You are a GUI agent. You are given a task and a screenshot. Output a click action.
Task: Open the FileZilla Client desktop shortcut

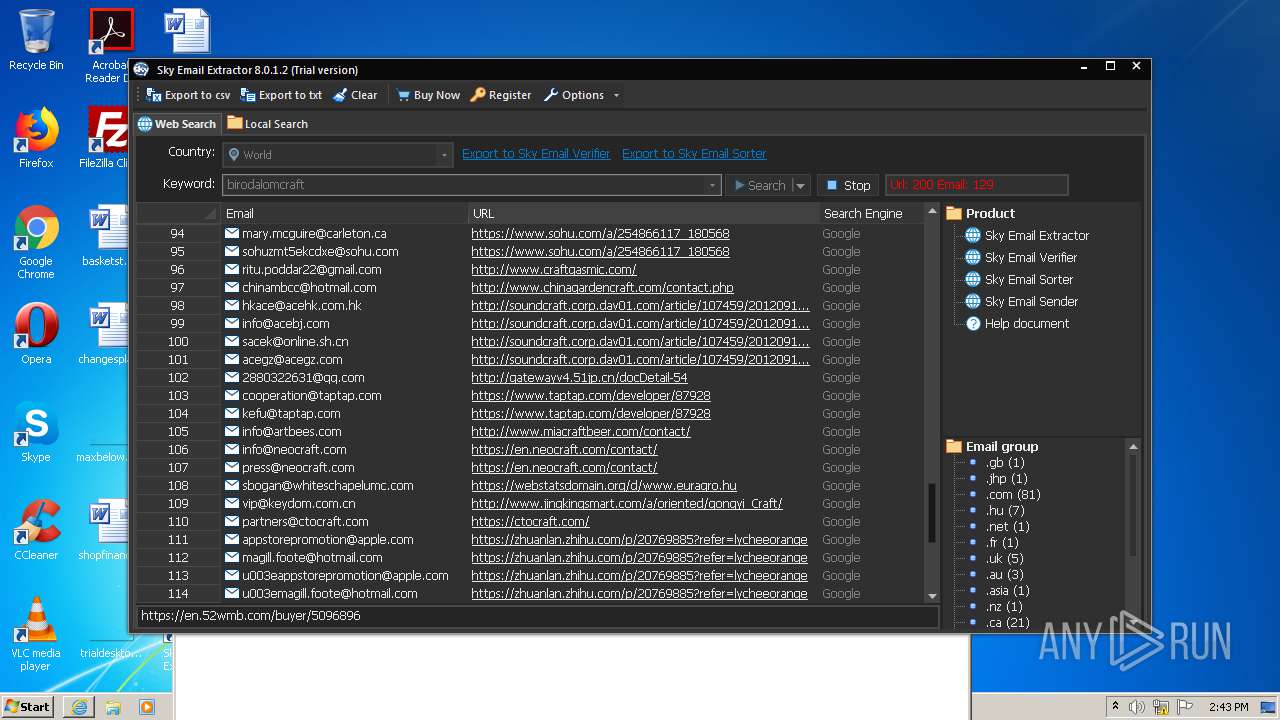click(x=105, y=138)
